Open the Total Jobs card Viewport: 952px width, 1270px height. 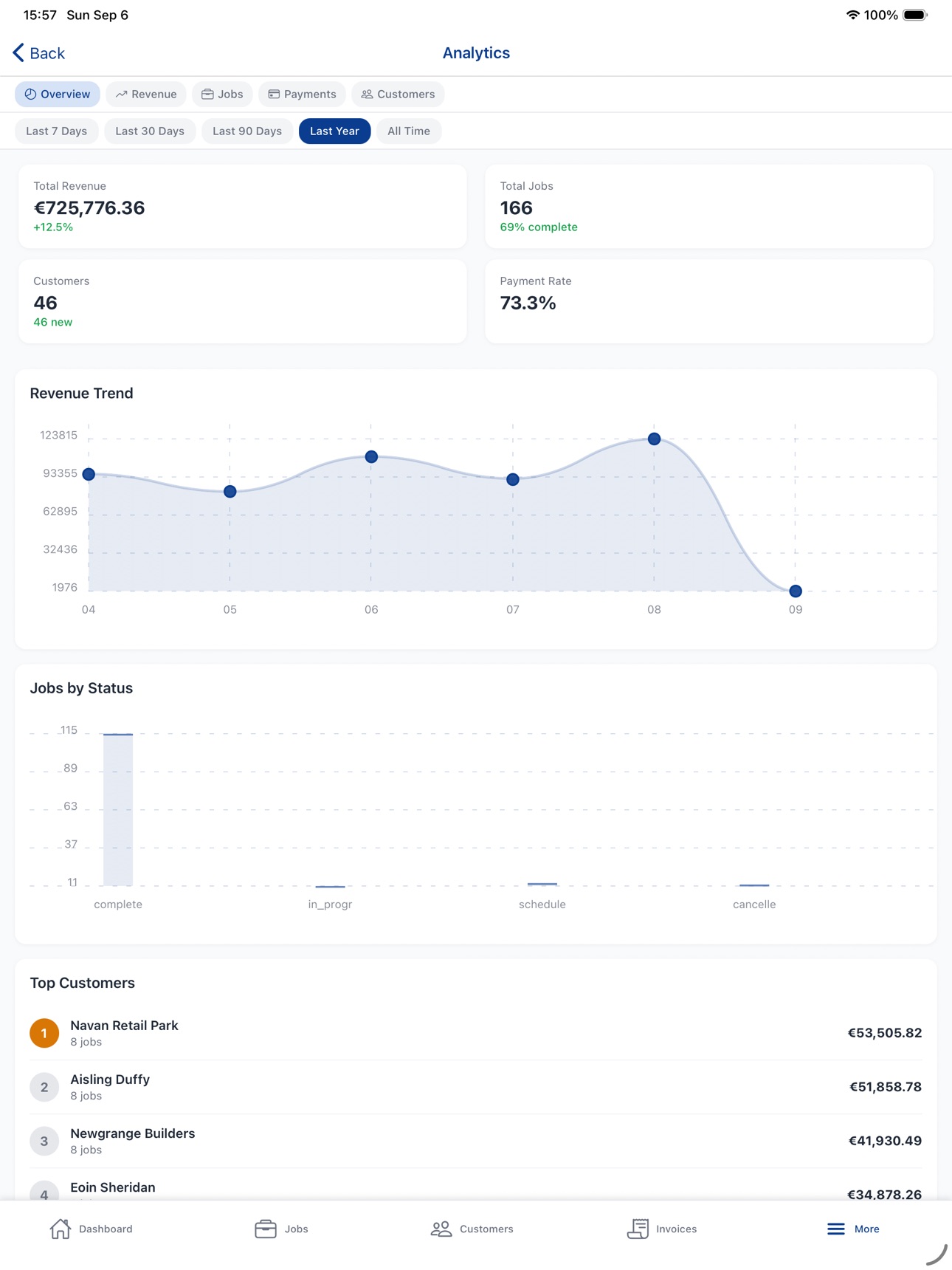pyautogui.click(x=709, y=206)
